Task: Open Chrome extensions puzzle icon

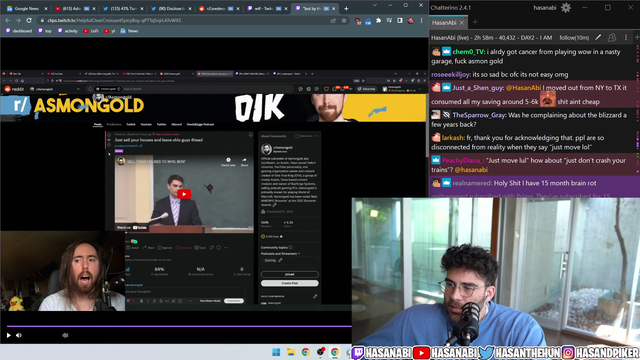Action: (x=378, y=20)
